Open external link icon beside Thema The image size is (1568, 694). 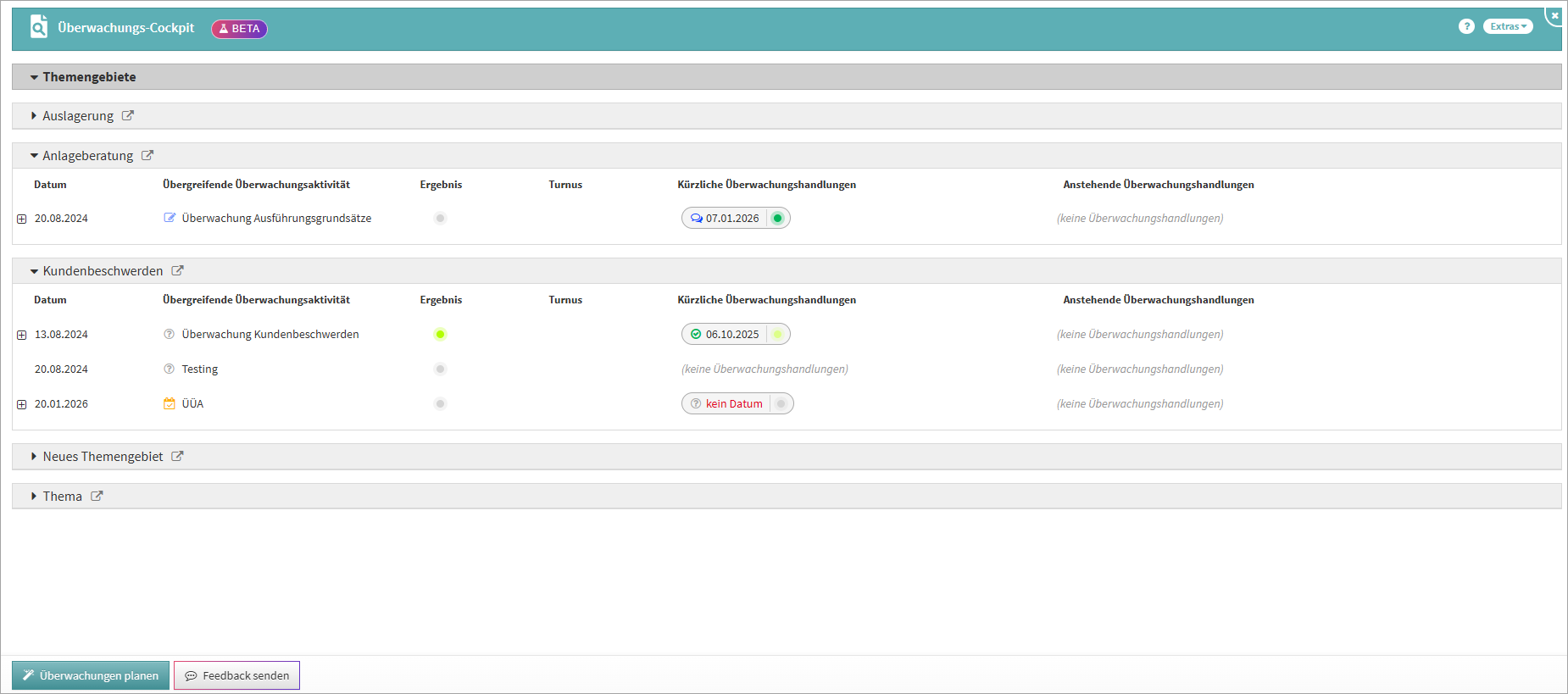click(97, 497)
